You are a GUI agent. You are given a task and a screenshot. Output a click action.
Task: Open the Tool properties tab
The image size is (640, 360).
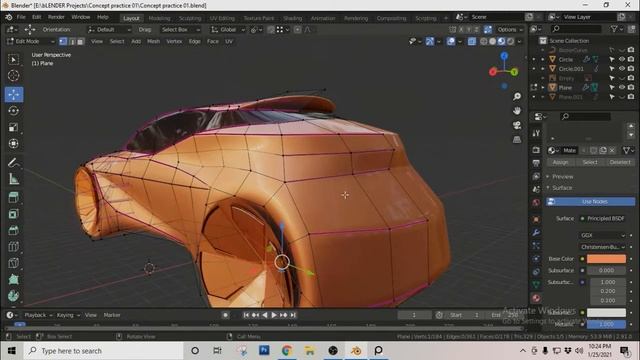pos(536,133)
